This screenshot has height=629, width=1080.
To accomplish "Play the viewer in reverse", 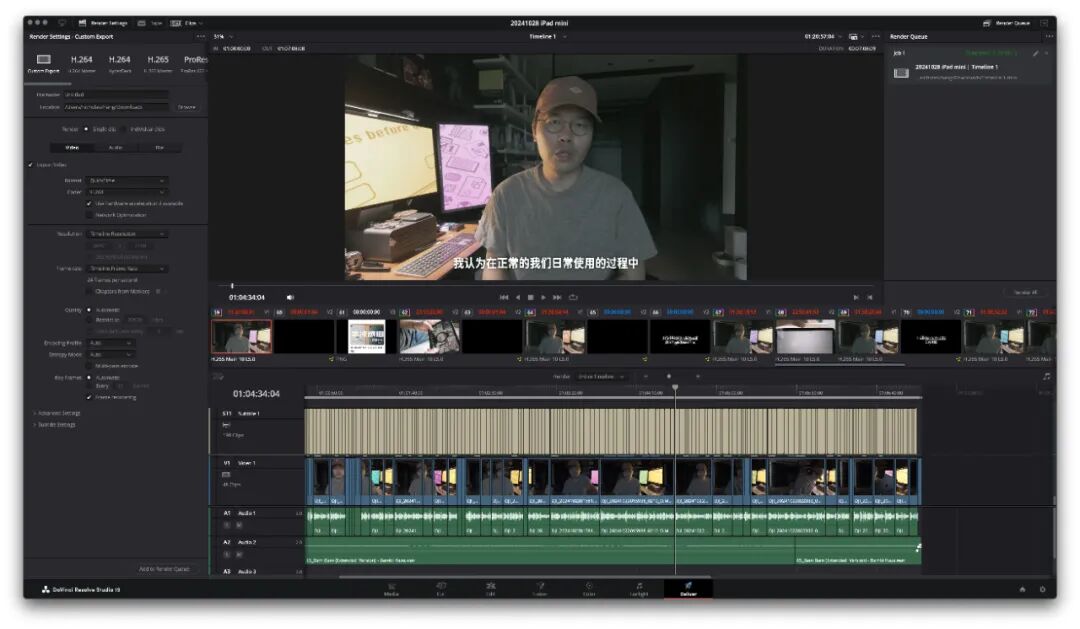I will (x=518, y=298).
